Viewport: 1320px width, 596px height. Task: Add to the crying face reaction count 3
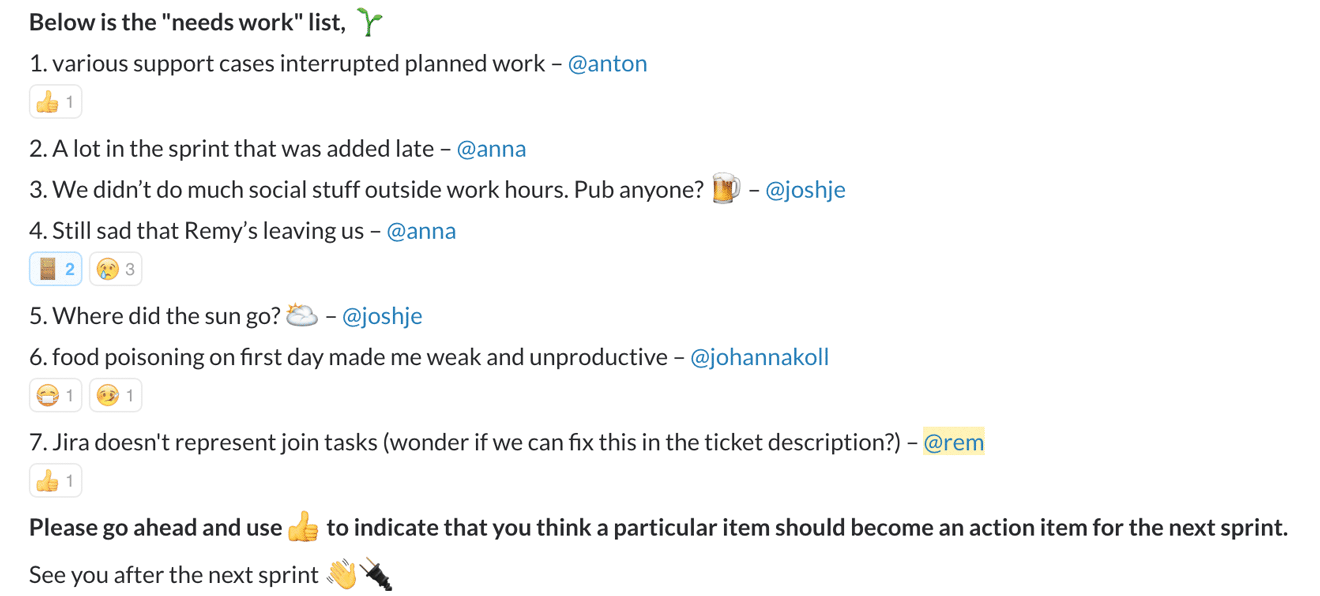click(x=116, y=269)
